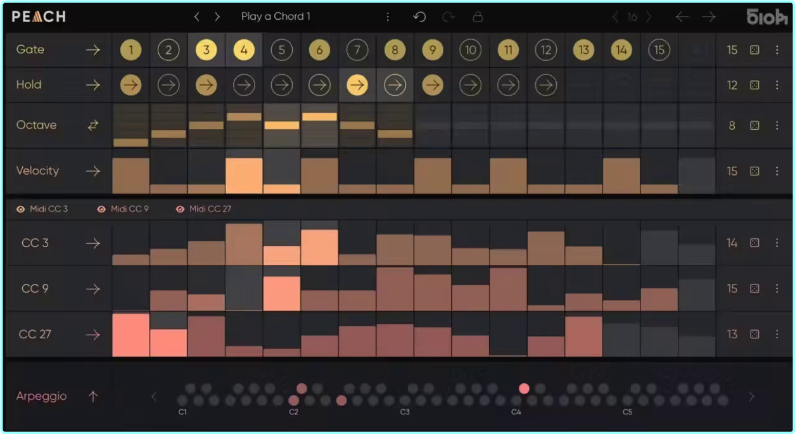This screenshot has width=795, height=434.
Task: Set Velocity bar for step 4
Action: tap(244, 175)
